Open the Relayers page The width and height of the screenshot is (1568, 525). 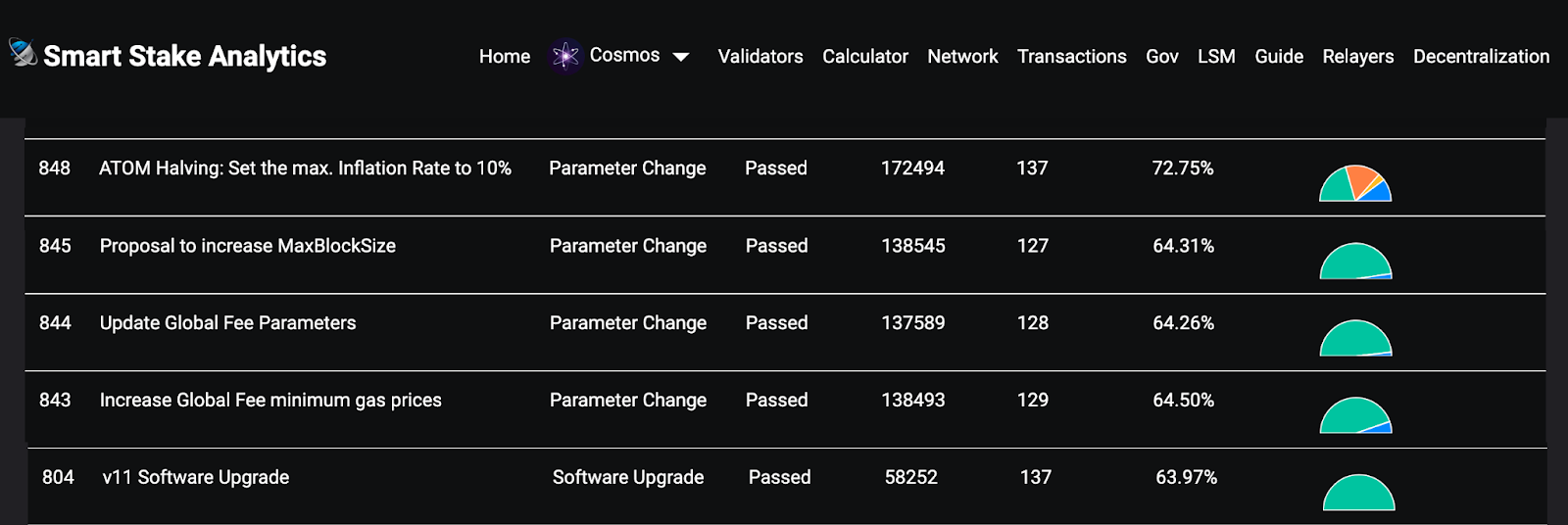tap(1358, 57)
